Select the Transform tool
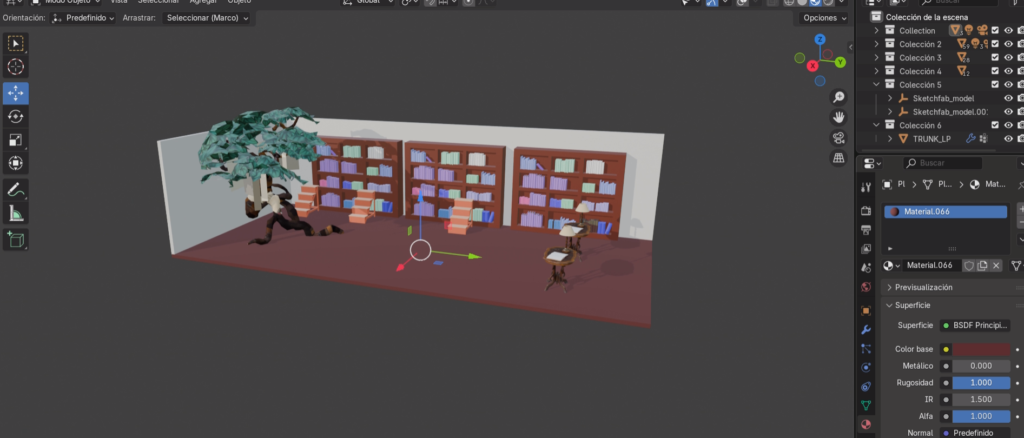This screenshot has height=438, width=1024. 16,163
